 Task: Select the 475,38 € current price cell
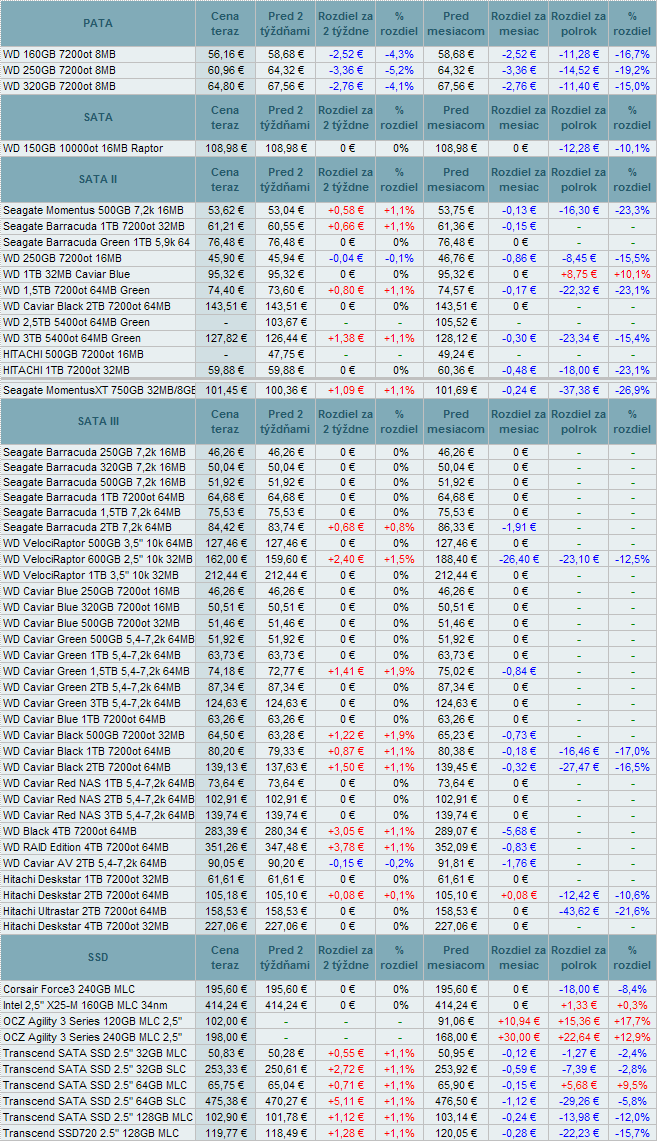tap(225, 1101)
